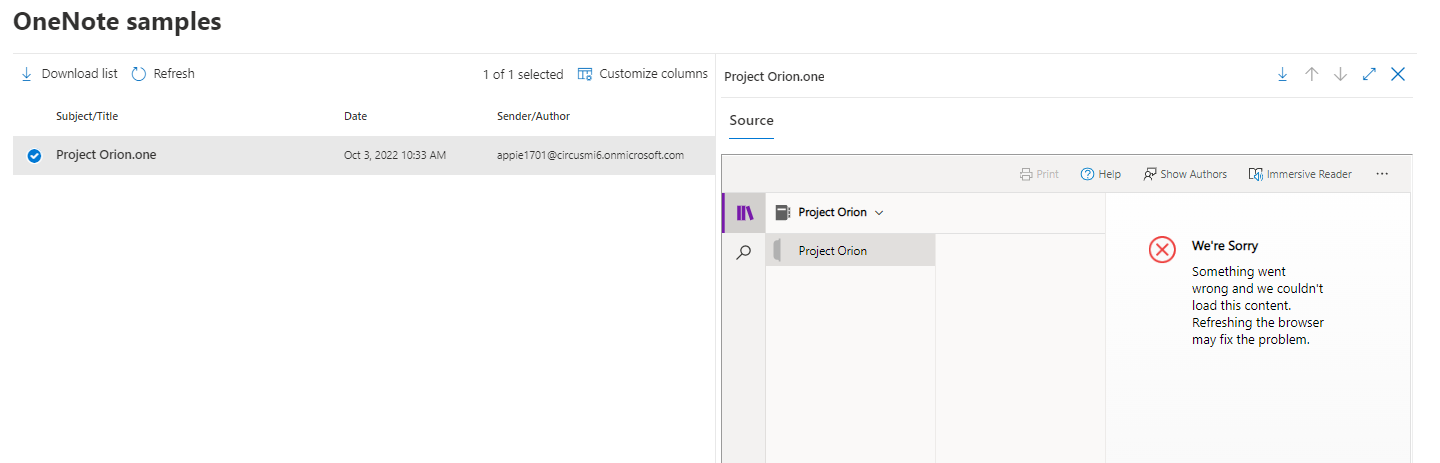1440x463 pixels.
Task: Expand the preview pane to full screen
Action: 1370,75
